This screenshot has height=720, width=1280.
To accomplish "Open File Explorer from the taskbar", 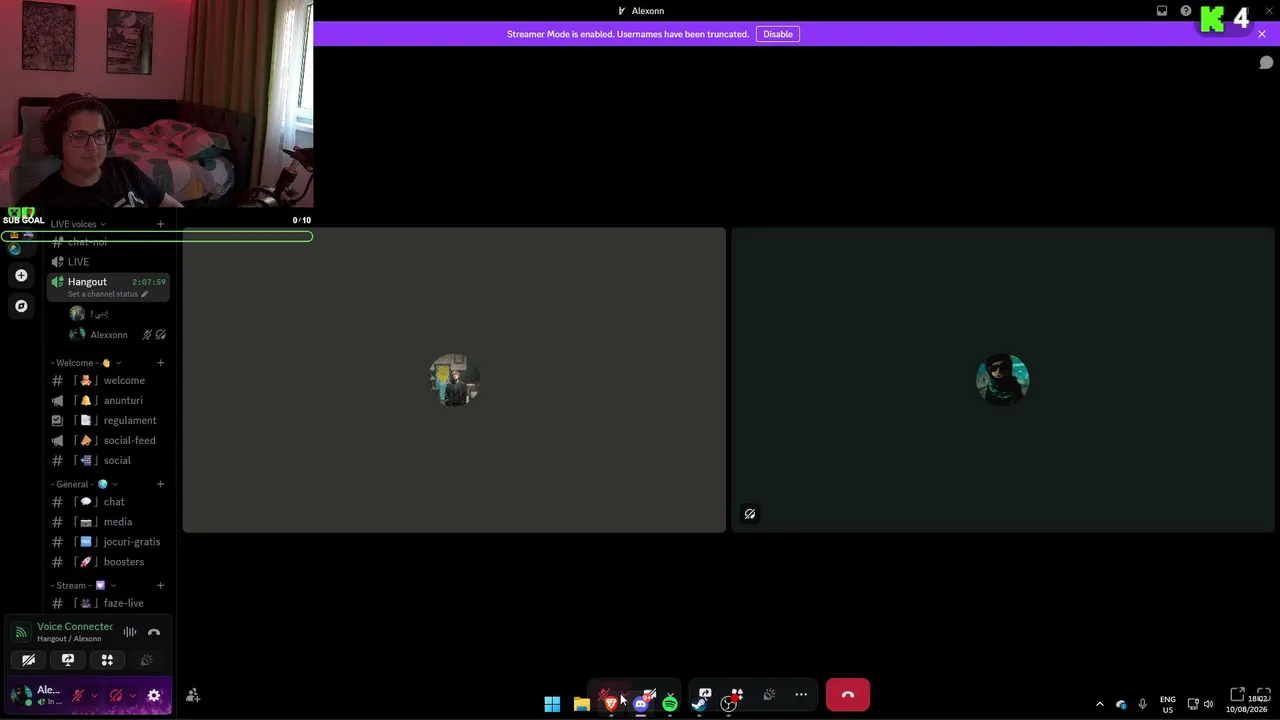I will pyautogui.click(x=581, y=704).
